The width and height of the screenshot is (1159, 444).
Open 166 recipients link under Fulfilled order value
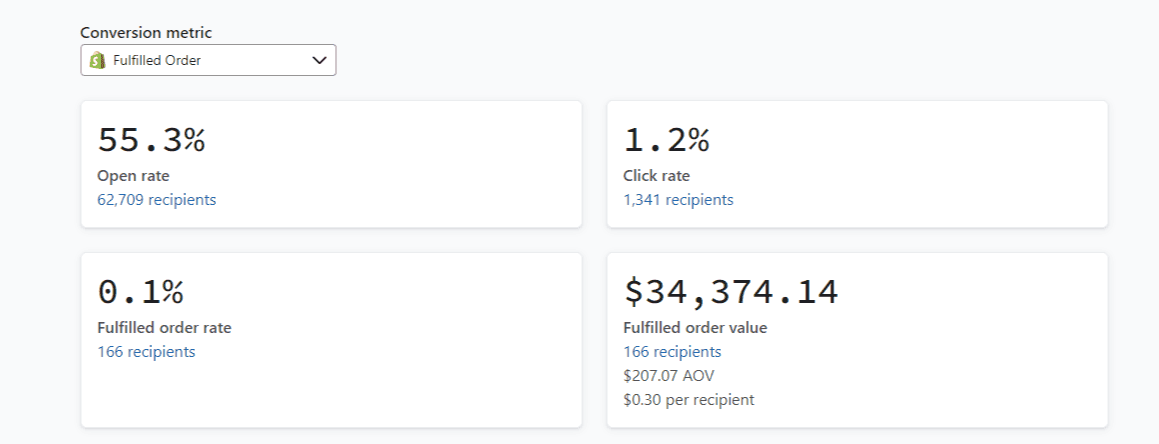(672, 351)
